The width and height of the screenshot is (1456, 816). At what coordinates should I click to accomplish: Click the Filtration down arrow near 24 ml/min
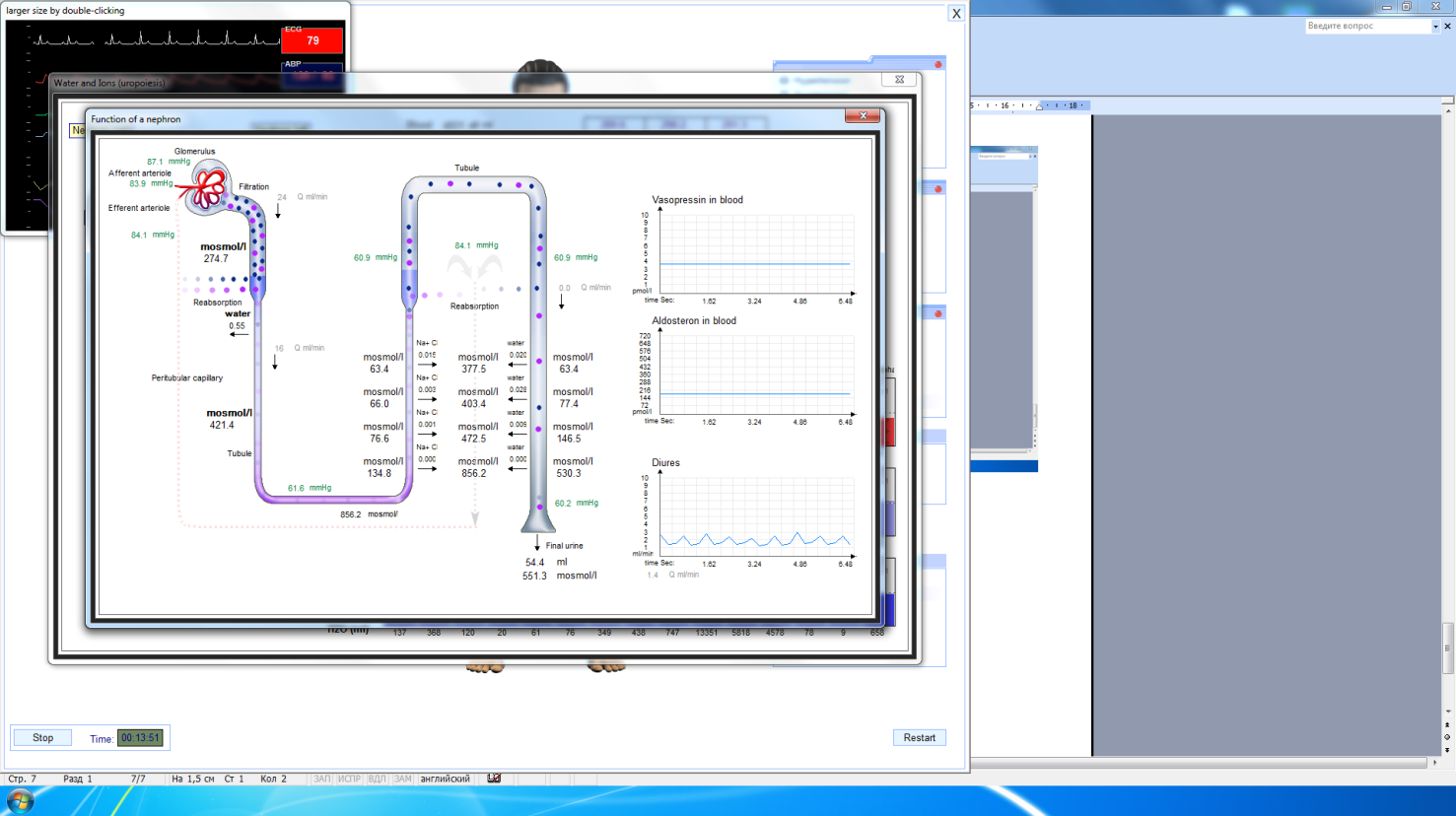tap(278, 211)
